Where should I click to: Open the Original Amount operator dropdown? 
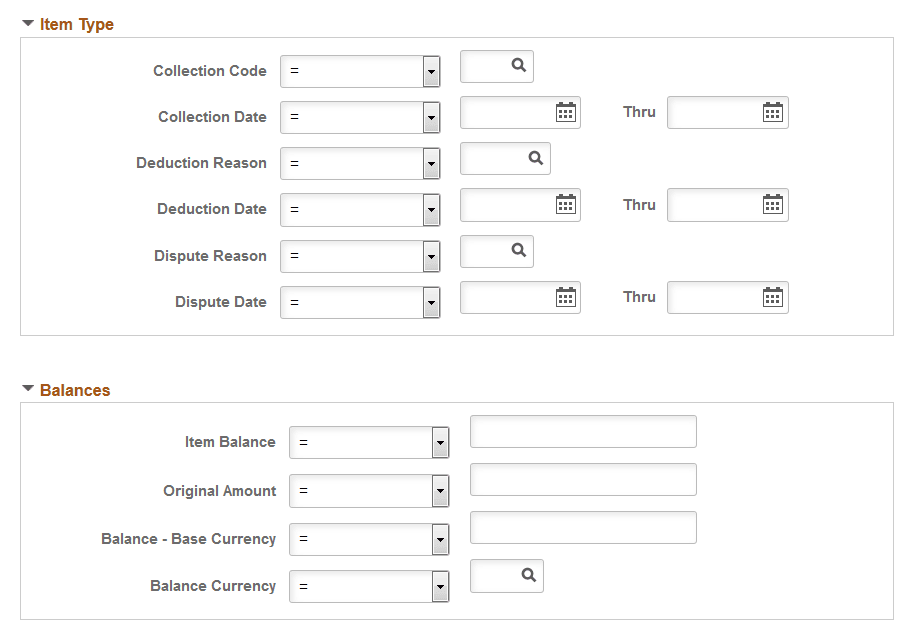point(440,490)
